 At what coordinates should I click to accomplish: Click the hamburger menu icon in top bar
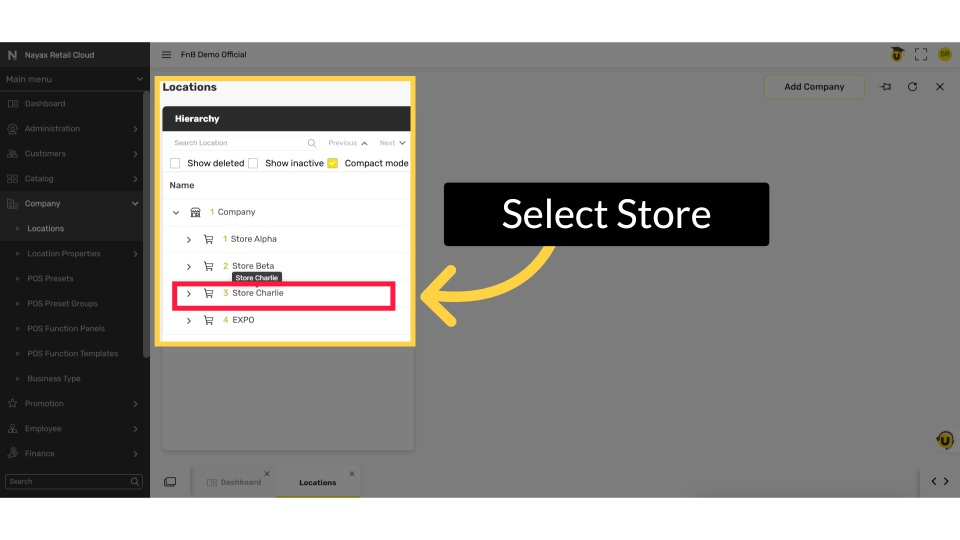point(167,55)
